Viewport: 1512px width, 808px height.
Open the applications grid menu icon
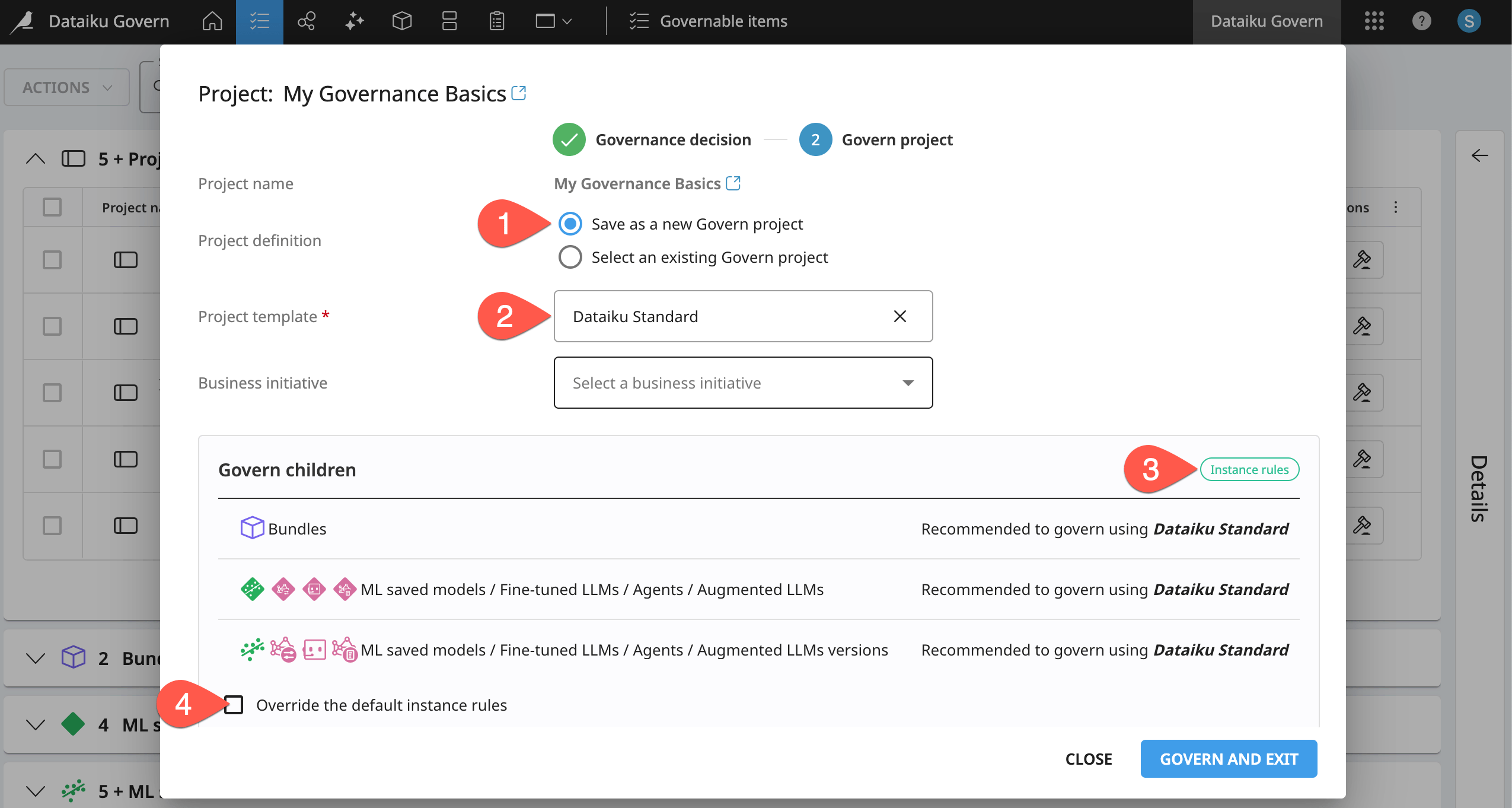(1374, 21)
